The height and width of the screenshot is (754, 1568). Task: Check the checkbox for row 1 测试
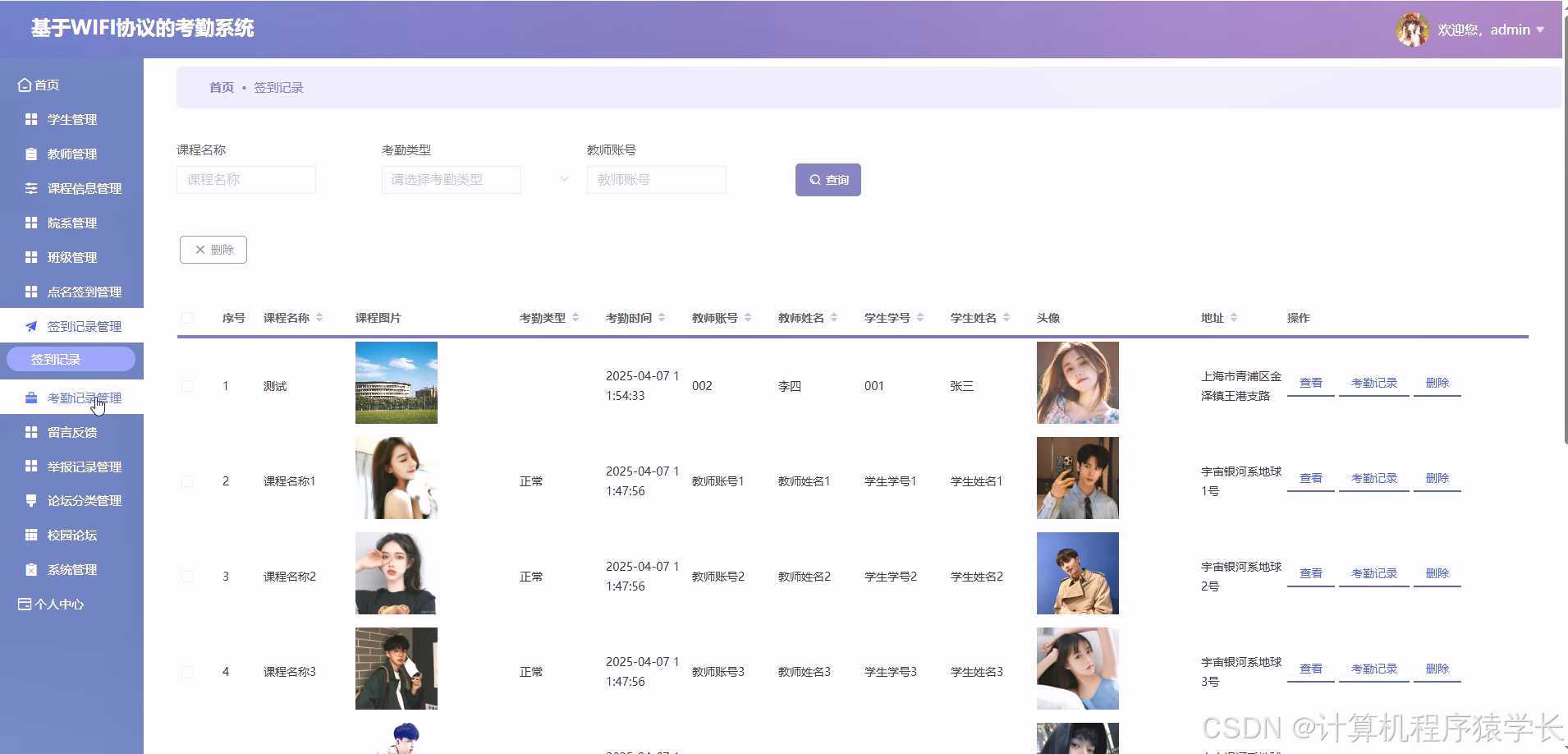187,385
